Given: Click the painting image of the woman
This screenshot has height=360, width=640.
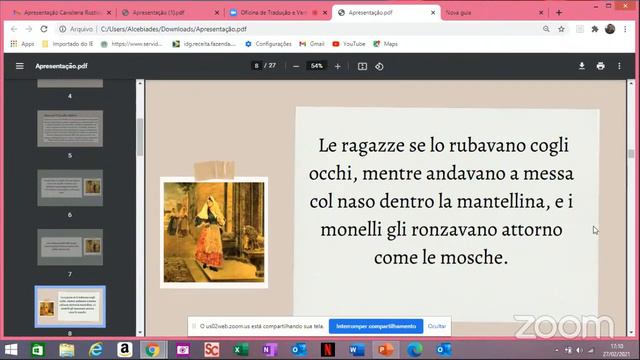Looking at the screenshot, I should 214,232.
